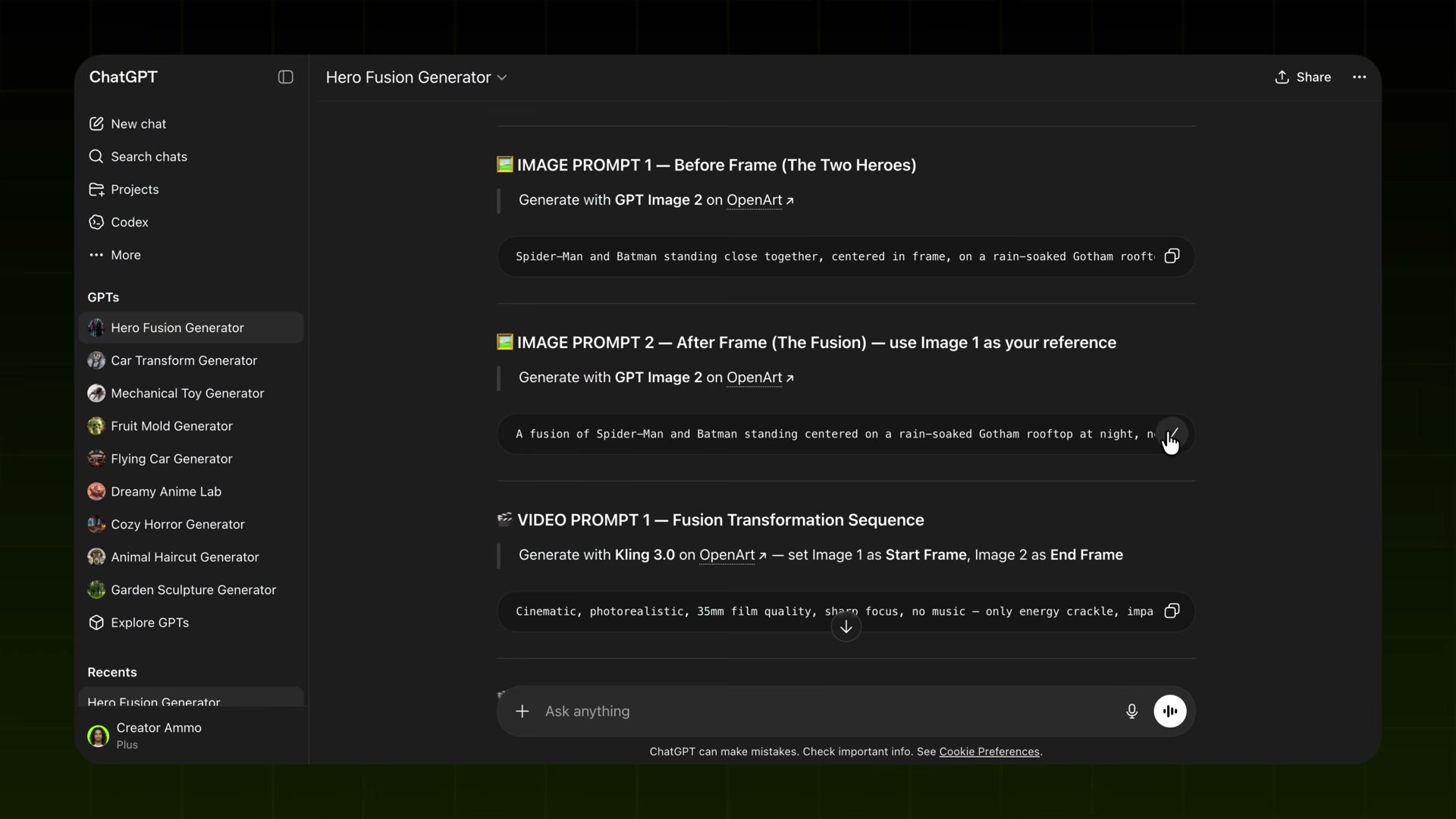Click the microphone dictation icon
Image resolution: width=1456 pixels, height=819 pixels.
[x=1131, y=711]
